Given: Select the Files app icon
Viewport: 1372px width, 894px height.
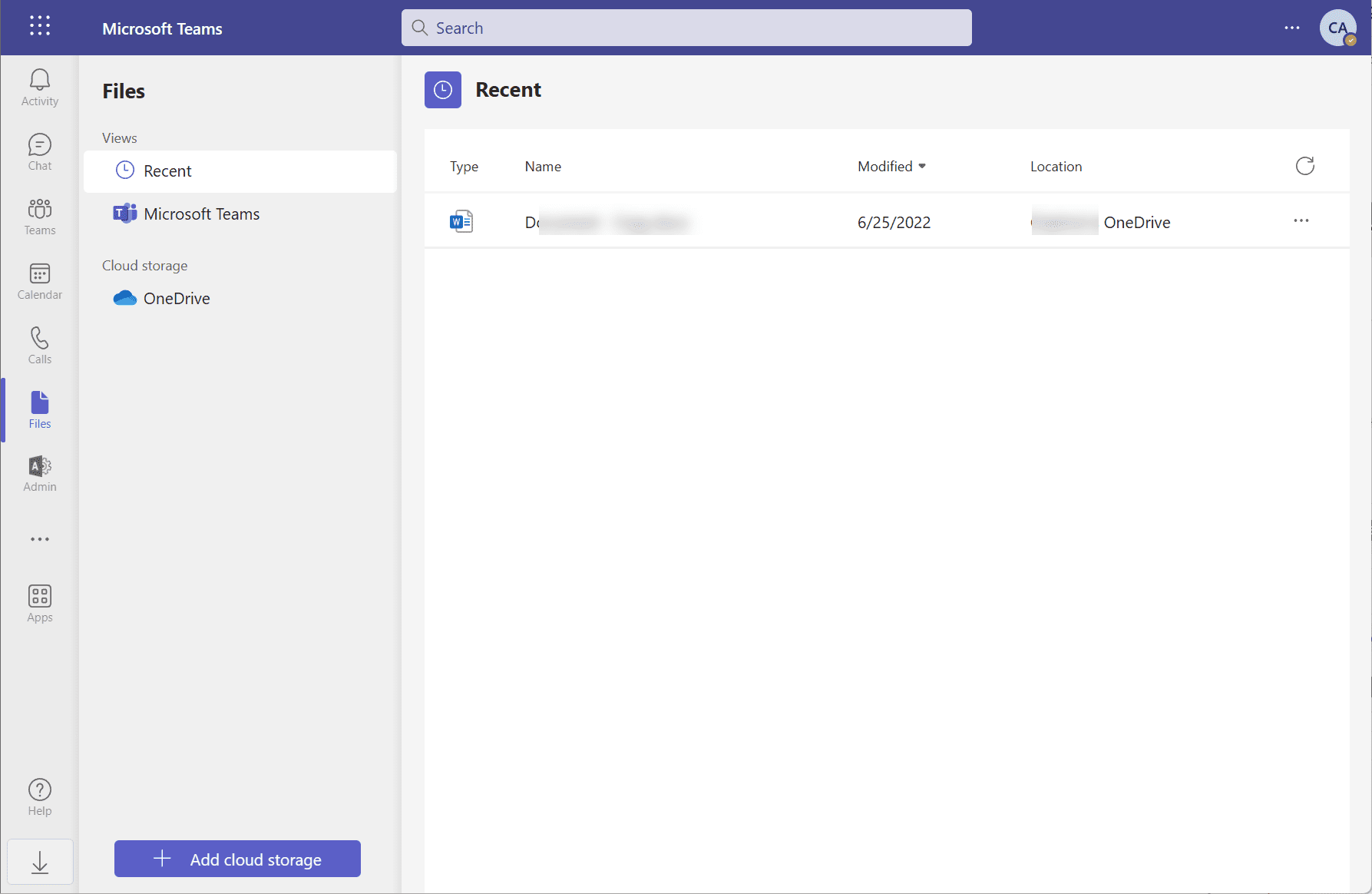Looking at the screenshot, I should pyautogui.click(x=40, y=410).
